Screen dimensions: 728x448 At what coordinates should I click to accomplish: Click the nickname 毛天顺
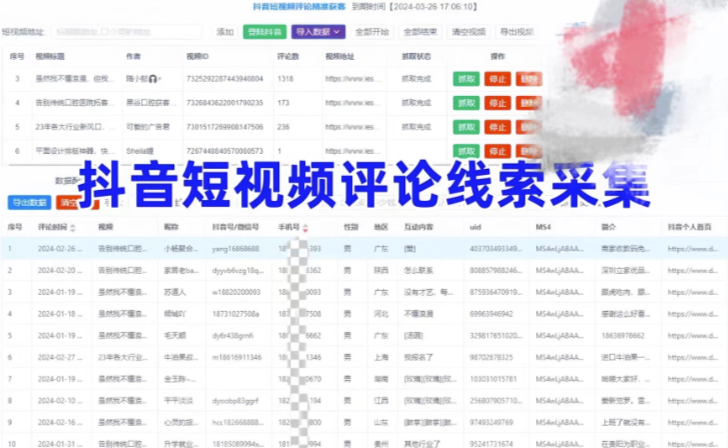click(175, 336)
